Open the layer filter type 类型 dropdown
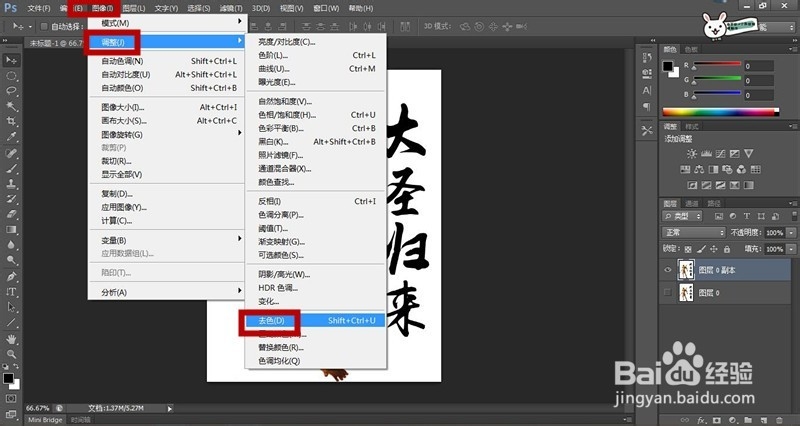The image size is (800, 426). 683,216
